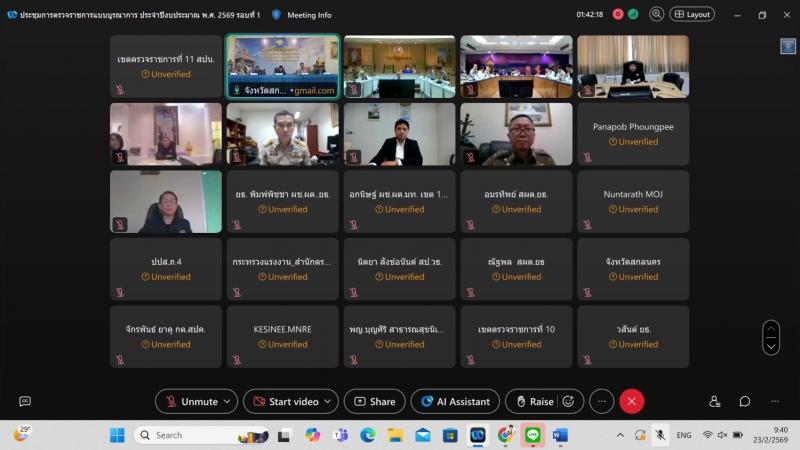Image resolution: width=800 pixels, height=450 pixels.
Task: Open Wi-Fi network settings in tray
Action: (x=707, y=435)
